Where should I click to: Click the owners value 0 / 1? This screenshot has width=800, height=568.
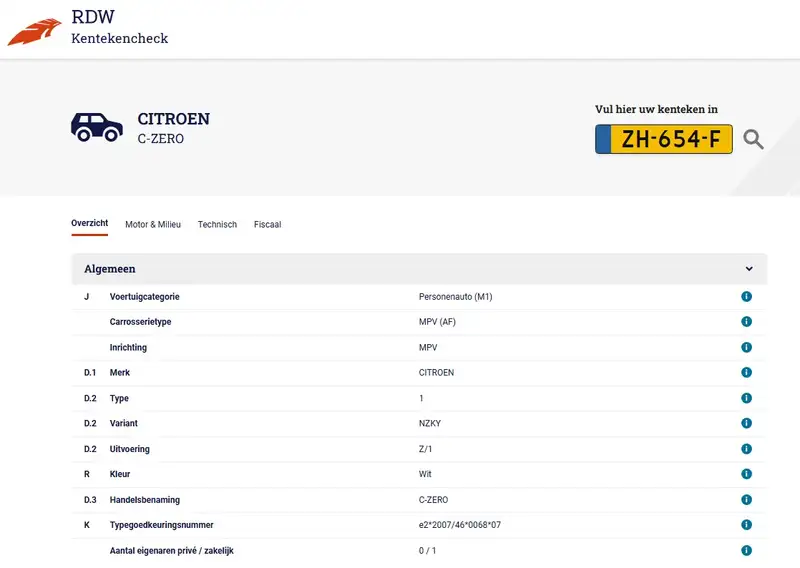[x=428, y=551]
